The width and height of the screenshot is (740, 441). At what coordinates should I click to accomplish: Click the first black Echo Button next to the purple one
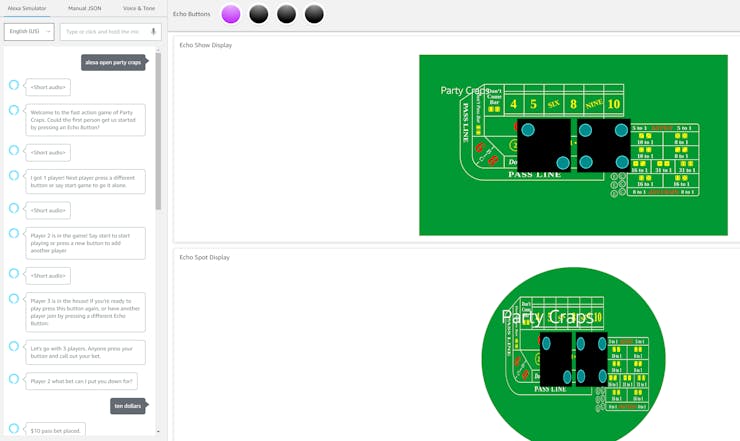[259, 14]
